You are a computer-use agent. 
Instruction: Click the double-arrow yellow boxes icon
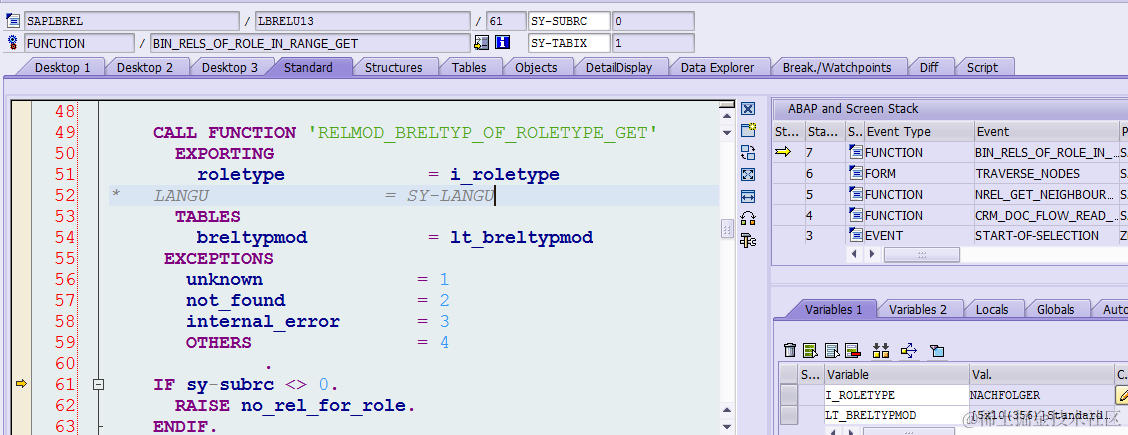pos(881,350)
